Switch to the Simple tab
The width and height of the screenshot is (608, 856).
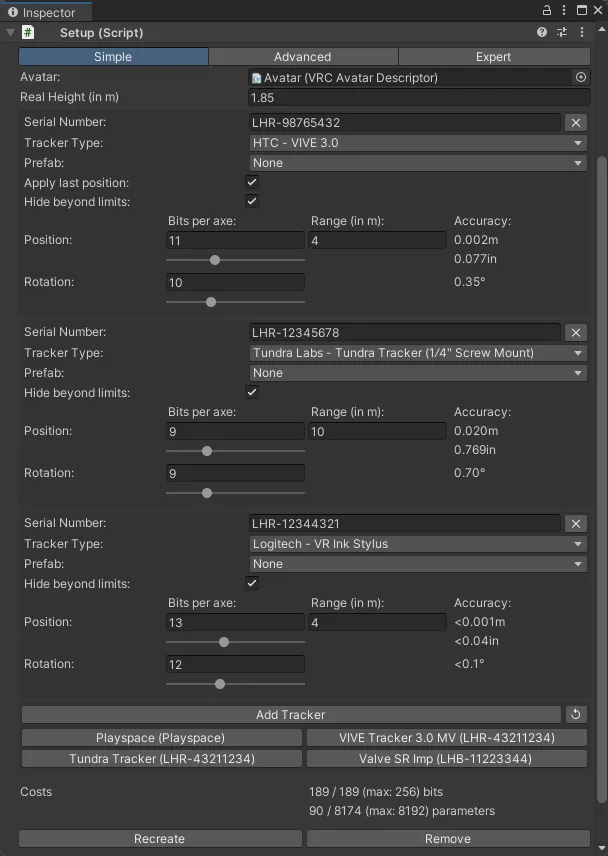(x=113, y=57)
